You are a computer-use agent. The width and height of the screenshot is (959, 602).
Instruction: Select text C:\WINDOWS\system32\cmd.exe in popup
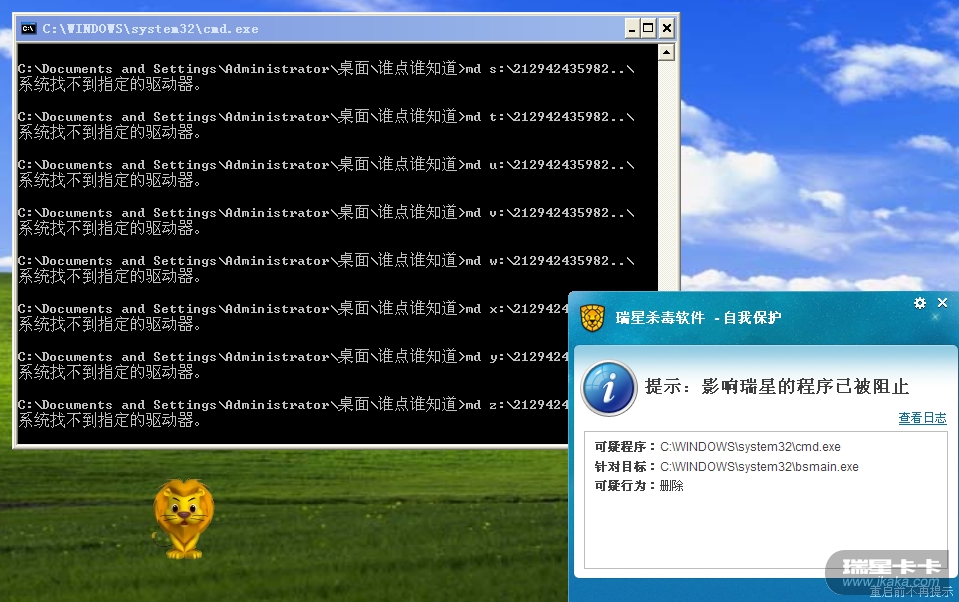750,447
